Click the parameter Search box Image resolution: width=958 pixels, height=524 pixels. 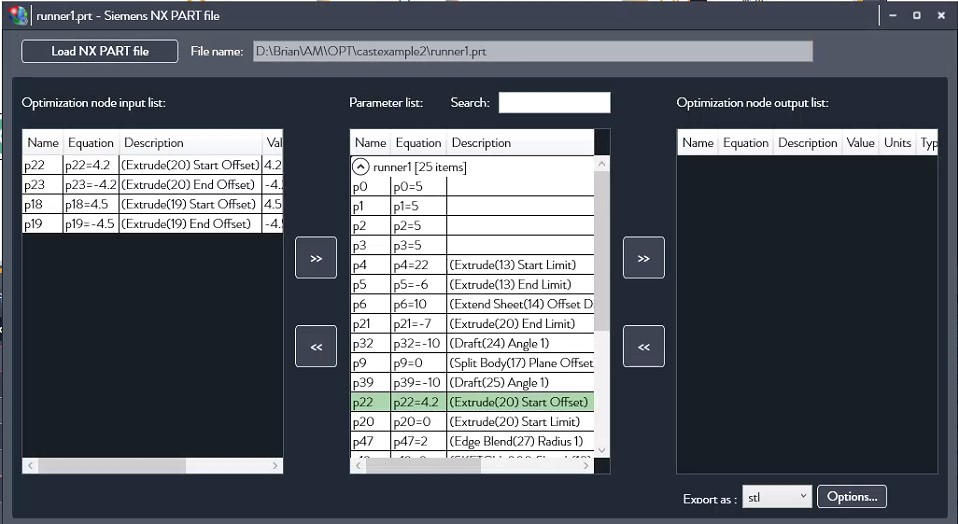click(x=554, y=103)
